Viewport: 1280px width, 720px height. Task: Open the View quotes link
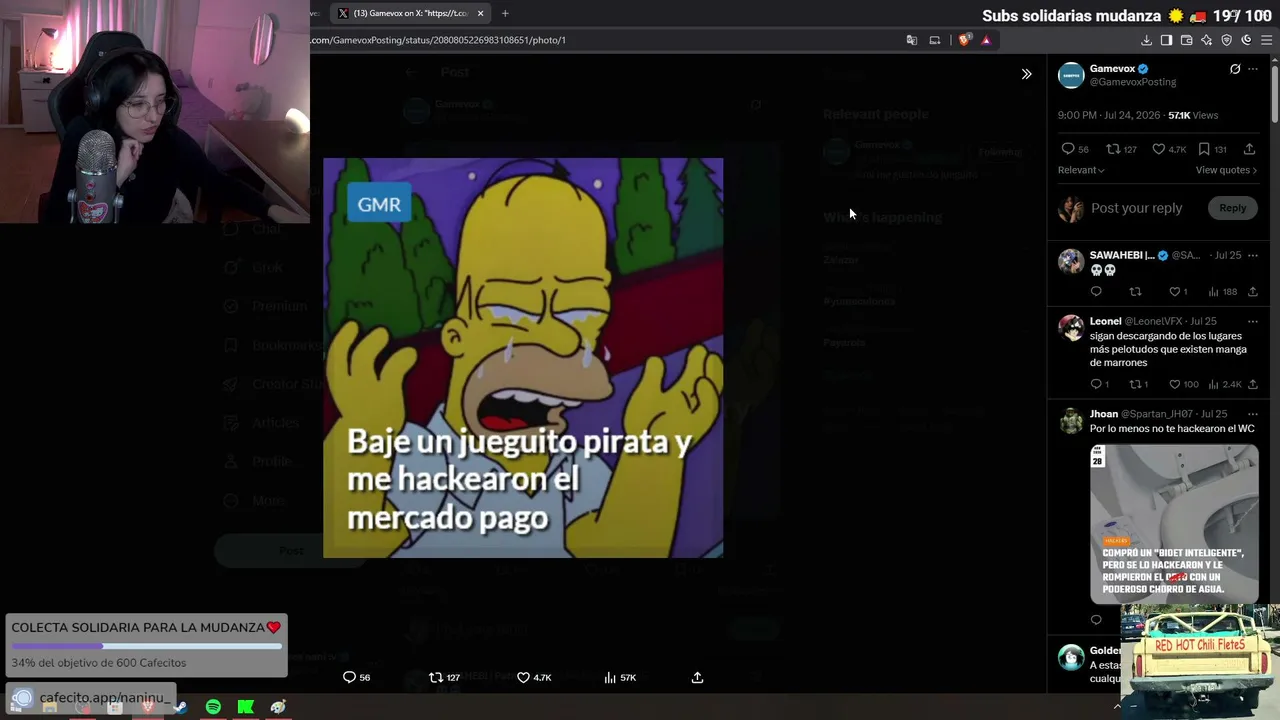tap(1226, 170)
